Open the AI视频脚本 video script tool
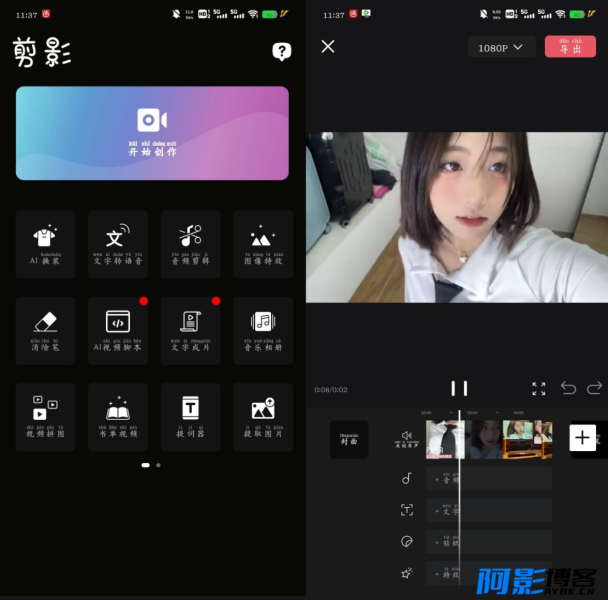608x600 pixels. (118, 329)
